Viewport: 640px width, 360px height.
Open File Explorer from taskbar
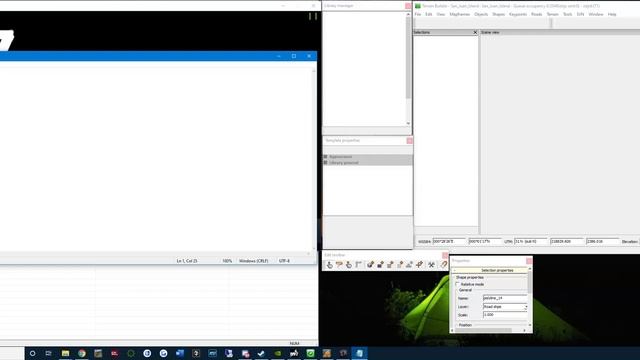click(65, 353)
